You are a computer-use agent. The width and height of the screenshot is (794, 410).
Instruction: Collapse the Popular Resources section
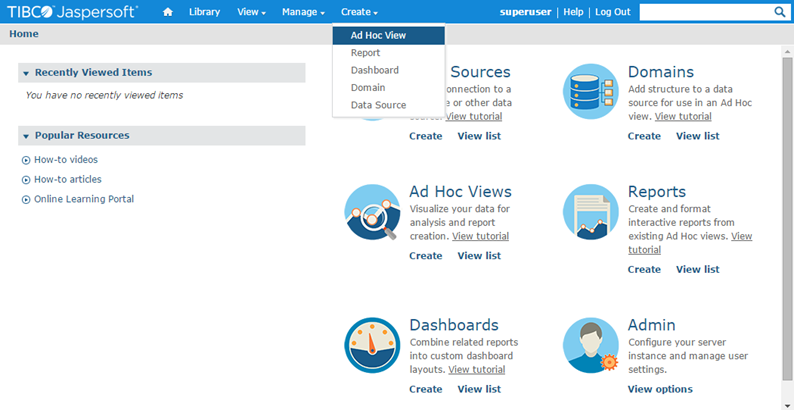[26, 136]
